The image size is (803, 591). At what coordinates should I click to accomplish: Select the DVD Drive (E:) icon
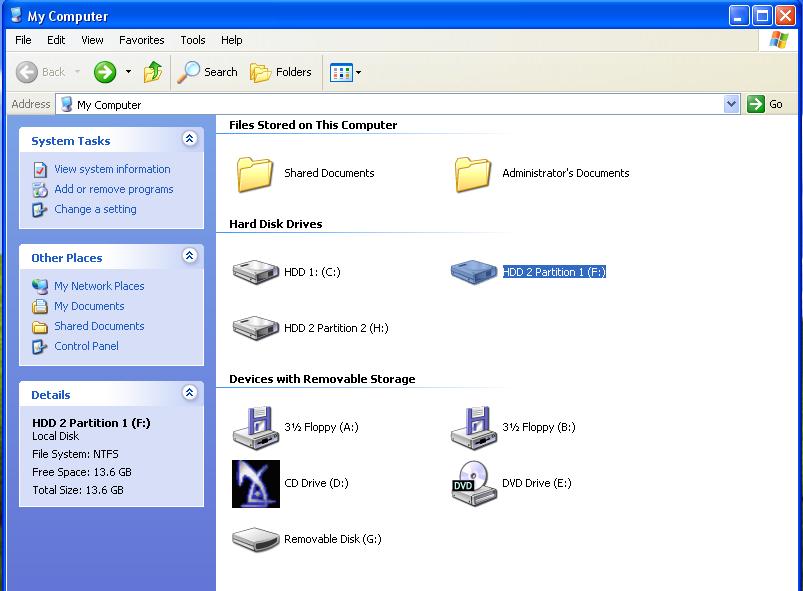click(473, 483)
